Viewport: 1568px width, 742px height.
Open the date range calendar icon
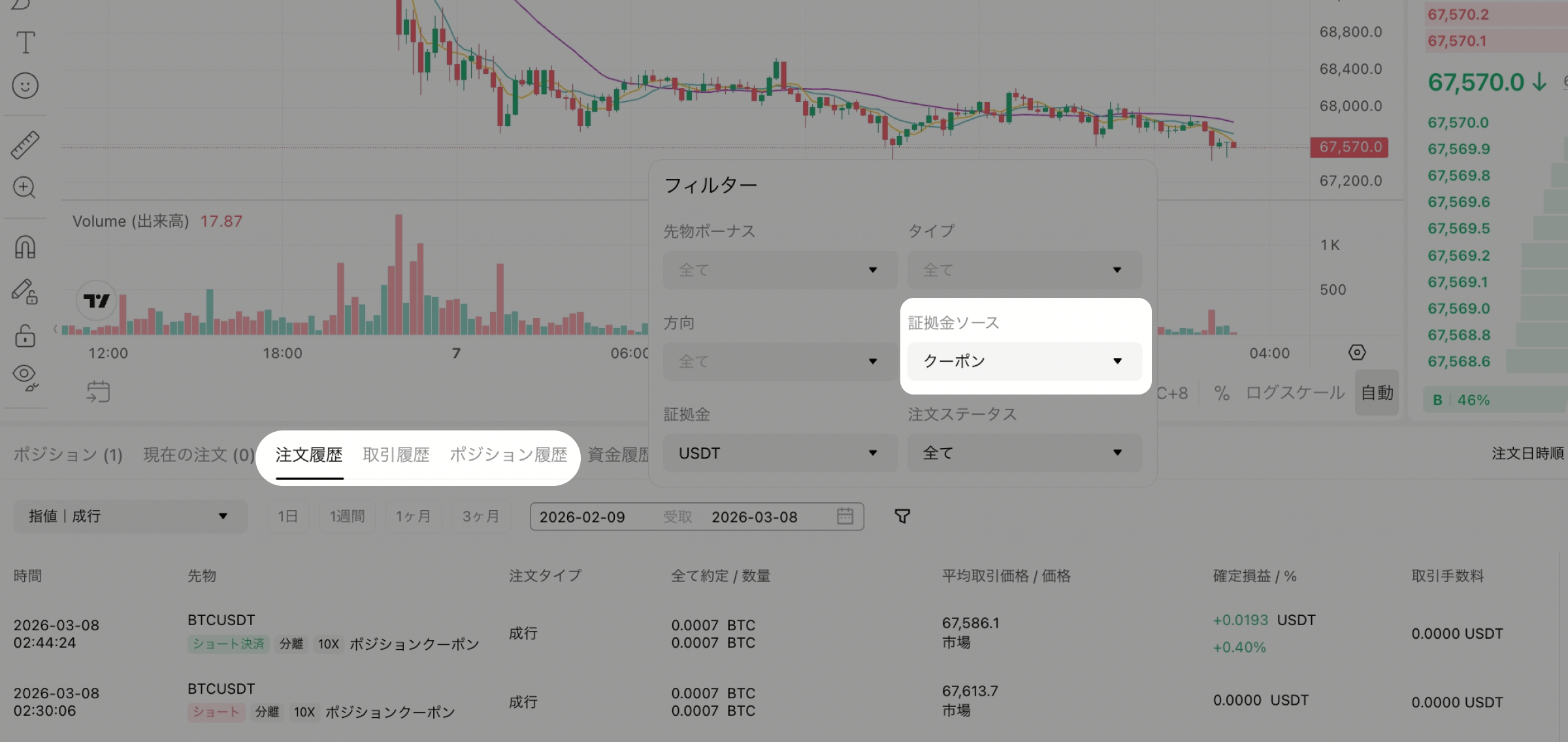click(845, 516)
